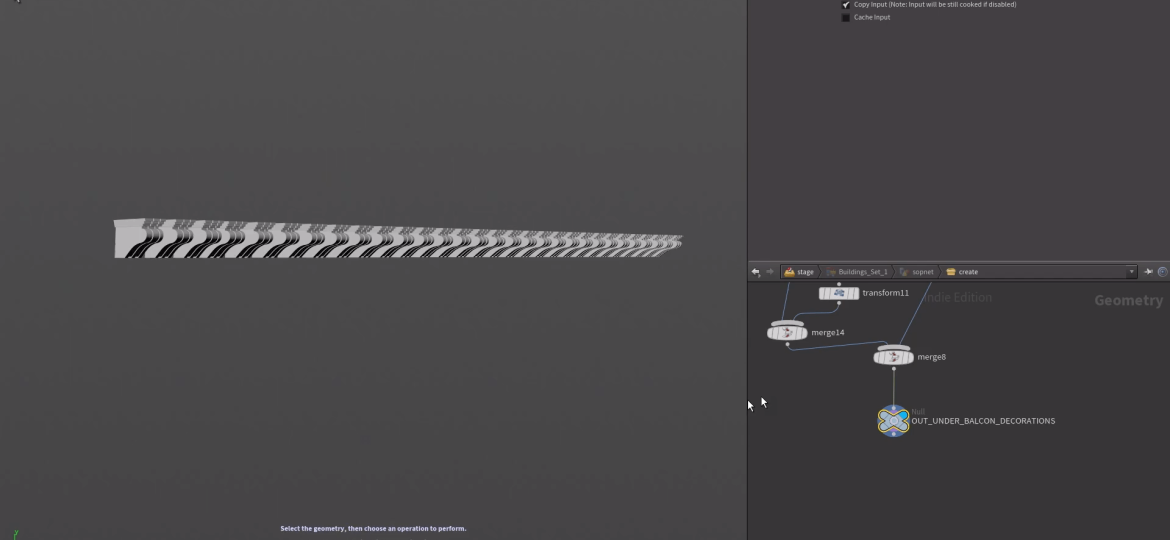
Task: Enable the Cache Input checkbox
Action: (x=846, y=18)
